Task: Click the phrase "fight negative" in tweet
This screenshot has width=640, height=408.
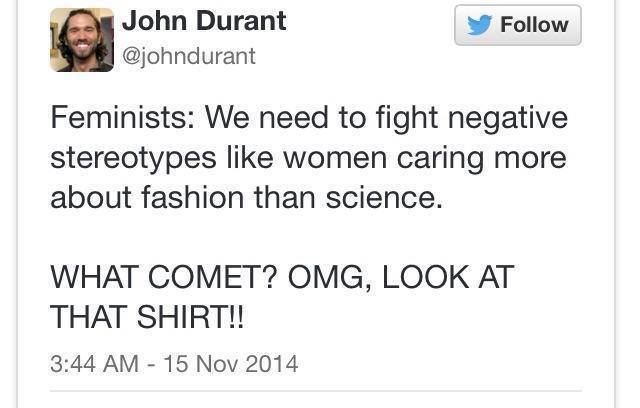Action: [470, 119]
